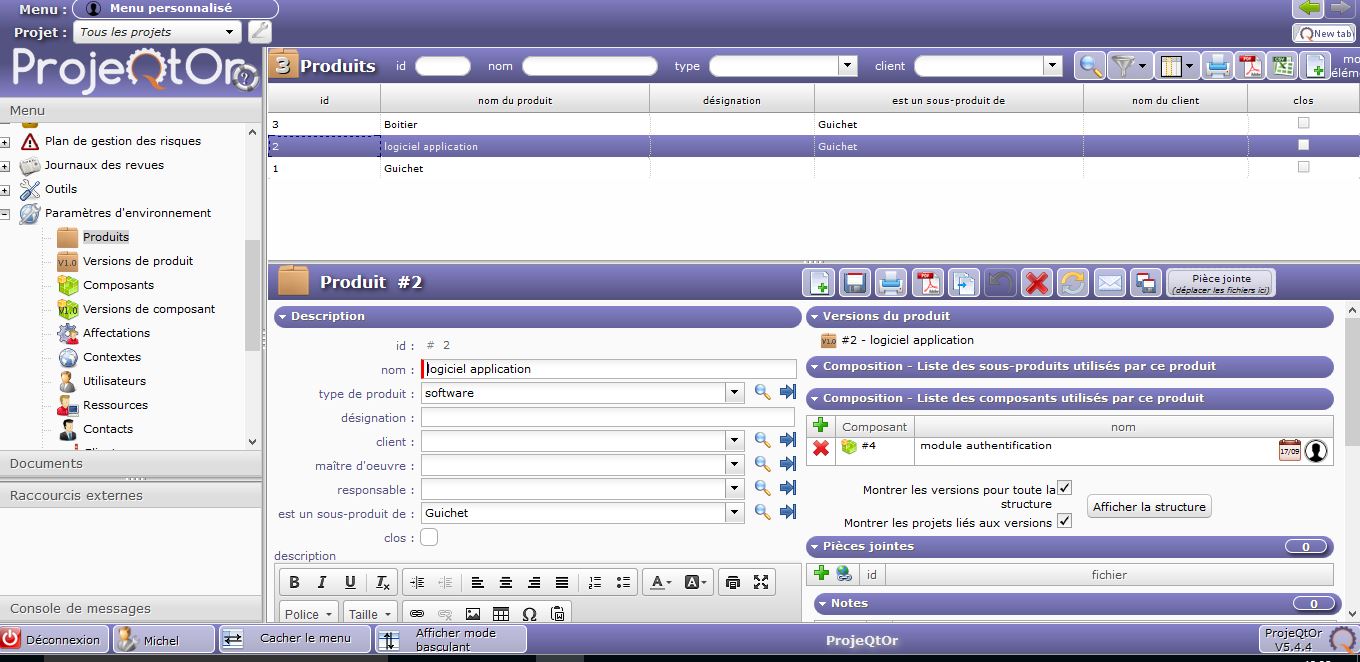This screenshot has width=1360, height=662.
Task: Uncheck Montrer les versions pour toute la structure
Action: pyautogui.click(x=1065, y=489)
